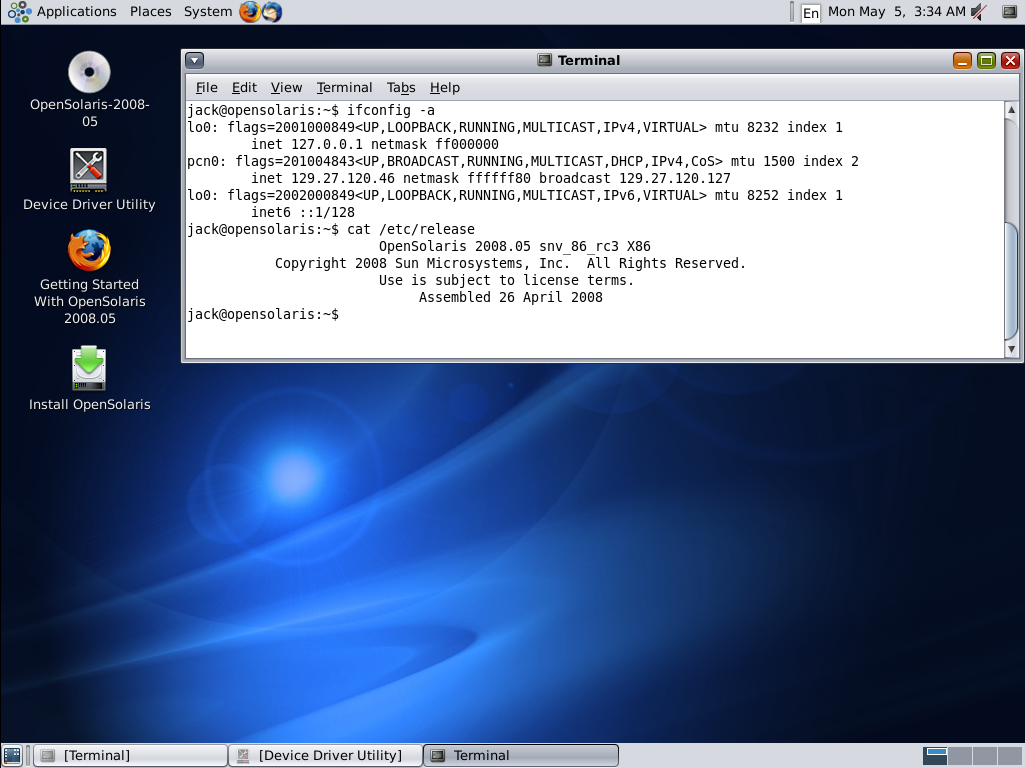This screenshot has width=1025, height=768.
Task: Click the pcn0 interface flags line
Action: coord(523,161)
